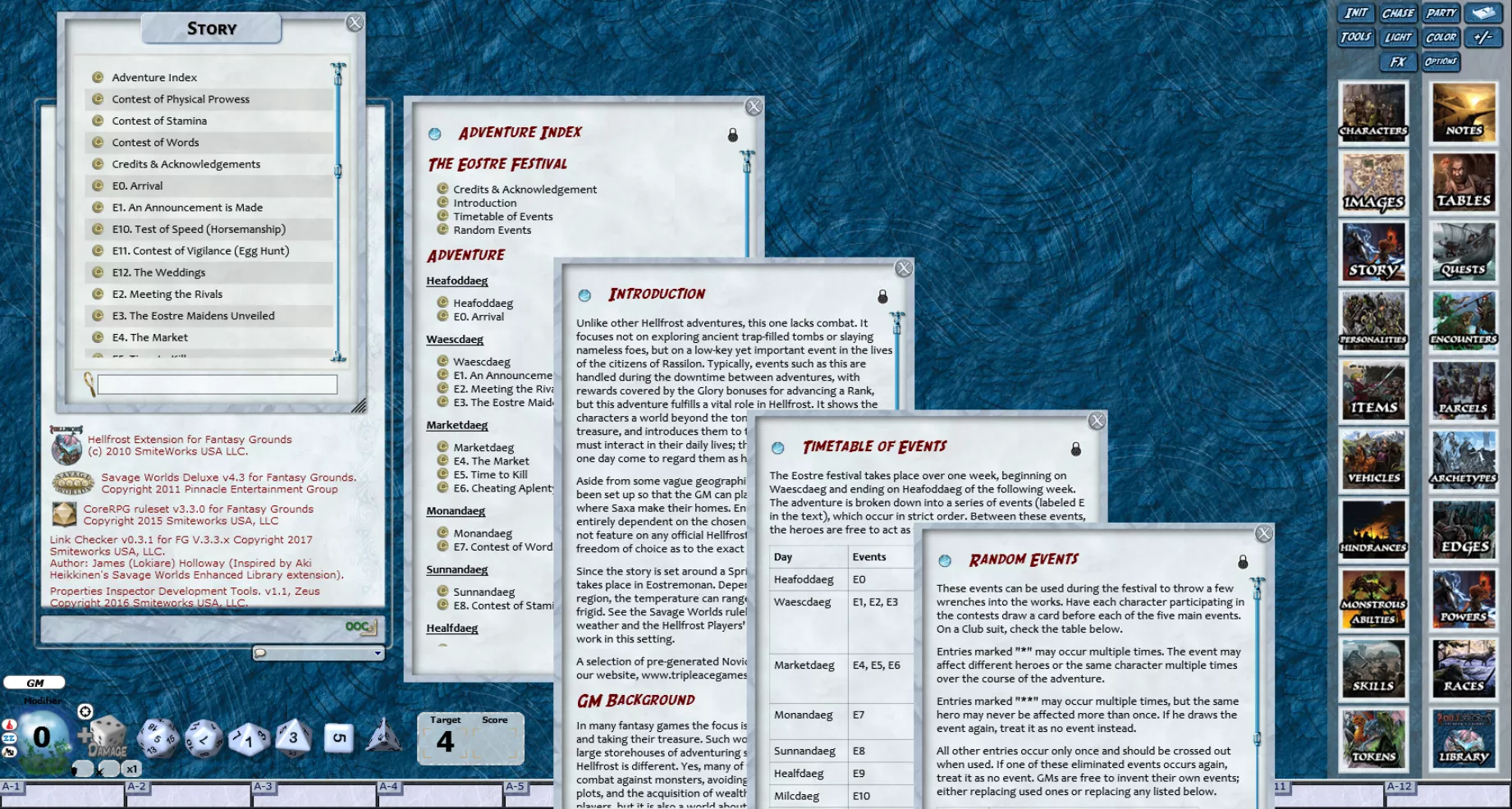Click the targeting crosshair icon above Damage

click(x=85, y=711)
